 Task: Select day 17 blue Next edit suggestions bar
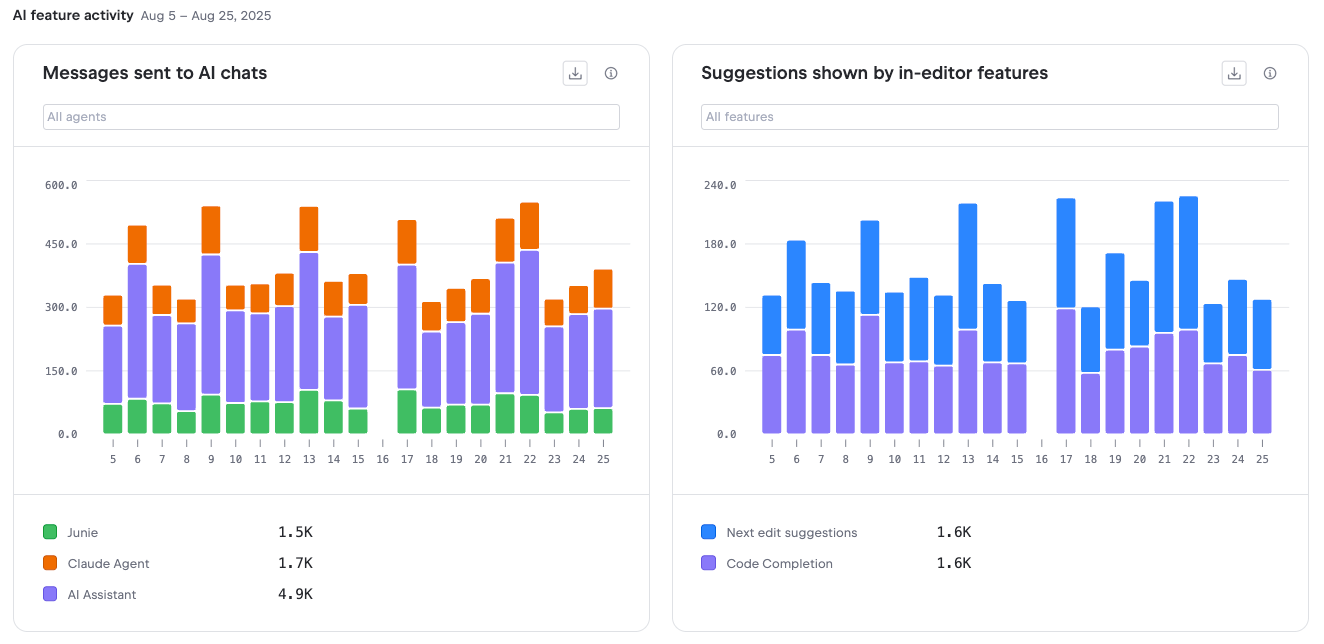[x=1066, y=253]
